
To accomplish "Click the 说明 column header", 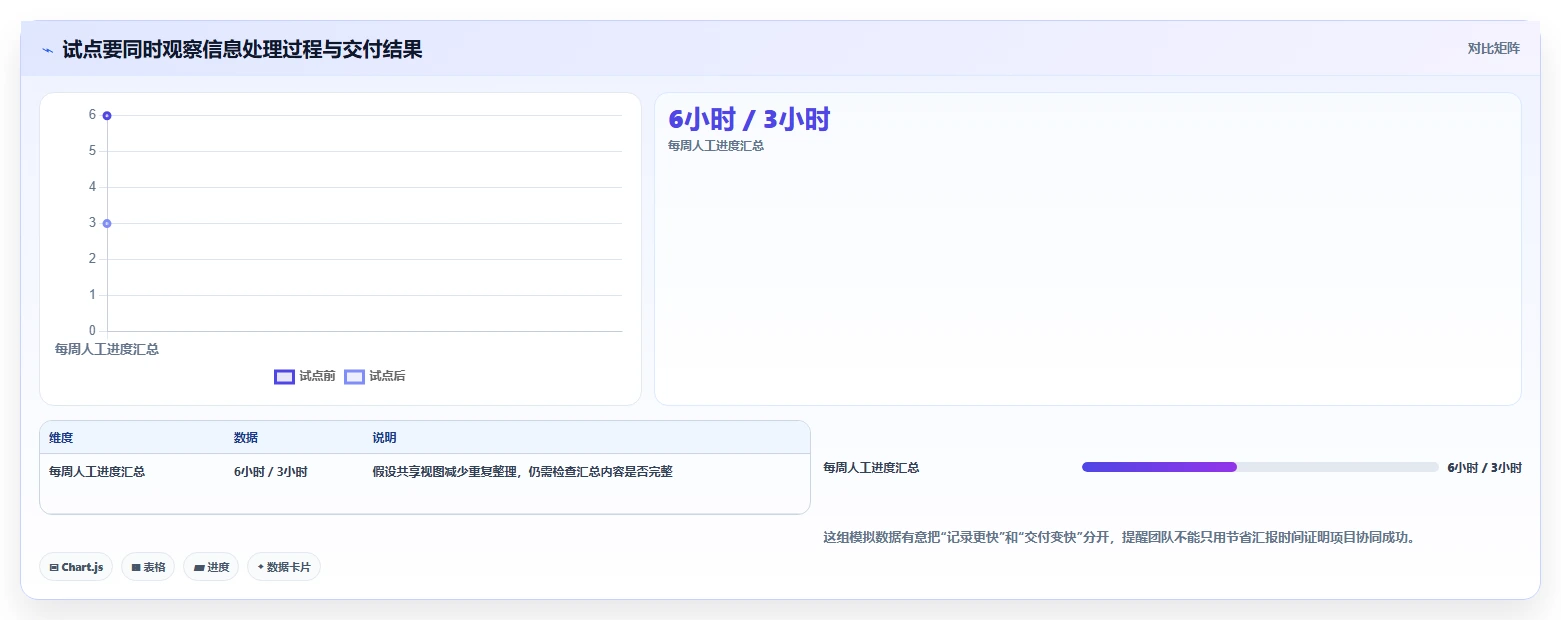I will click(x=385, y=438).
